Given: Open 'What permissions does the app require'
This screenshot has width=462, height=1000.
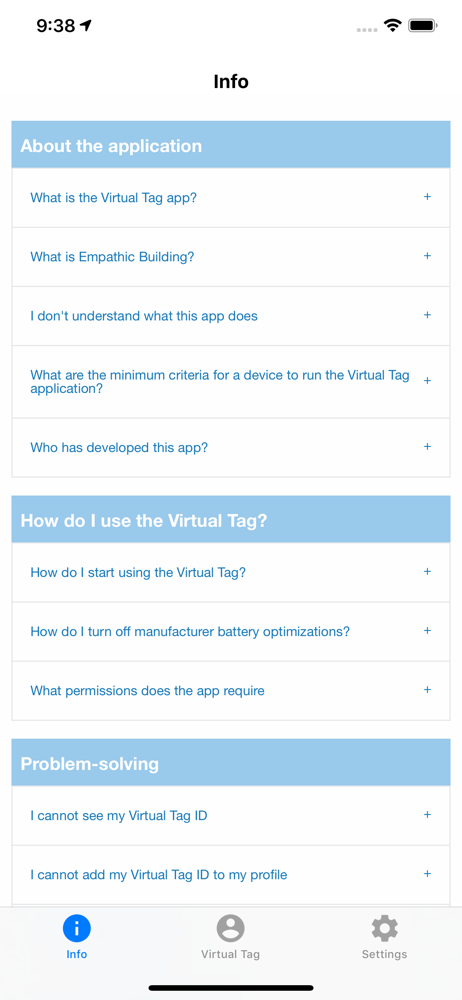Looking at the screenshot, I should (x=231, y=691).
